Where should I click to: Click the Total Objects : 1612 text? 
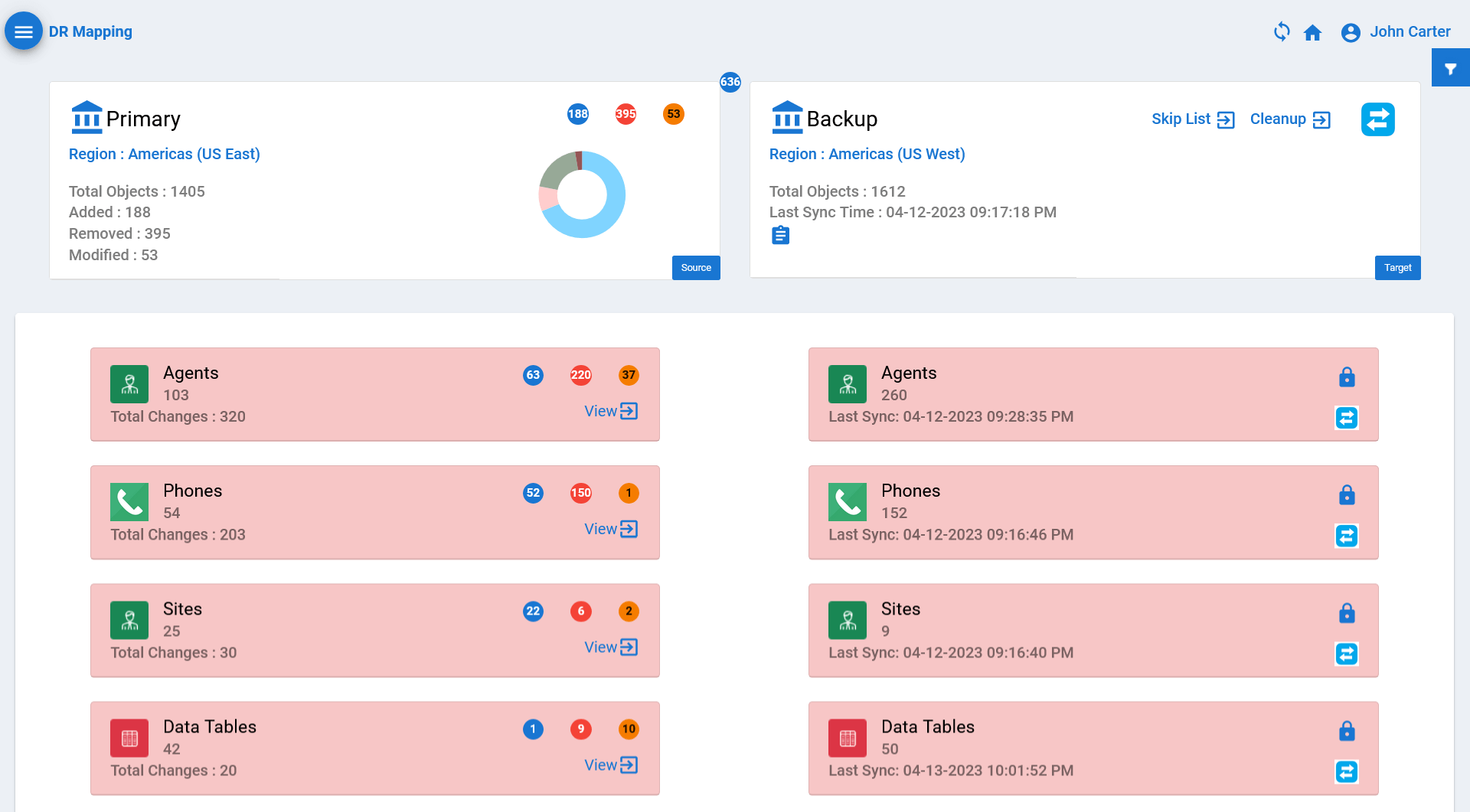pyautogui.click(x=838, y=191)
